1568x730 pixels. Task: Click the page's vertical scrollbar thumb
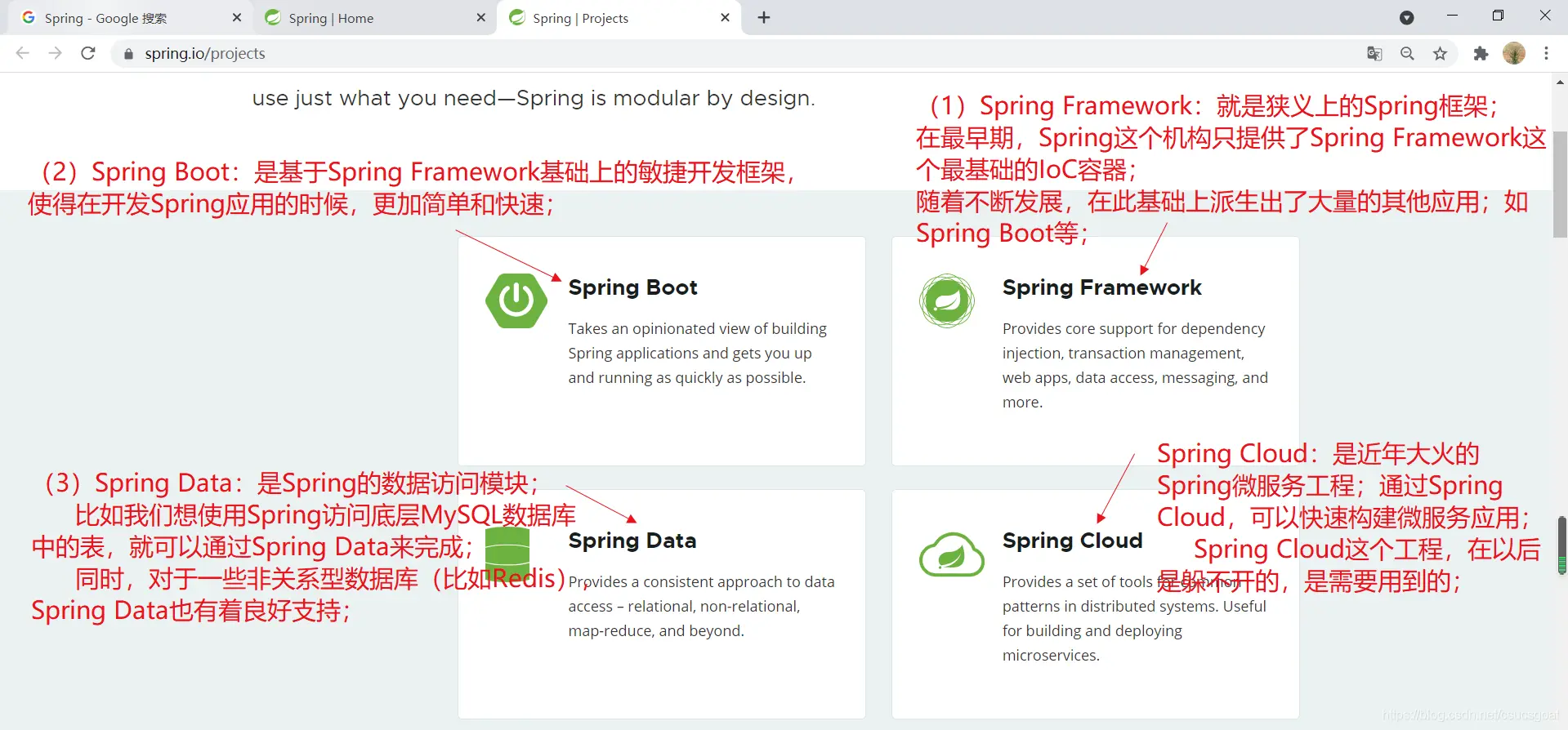pyautogui.click(x=1560, y=185)
